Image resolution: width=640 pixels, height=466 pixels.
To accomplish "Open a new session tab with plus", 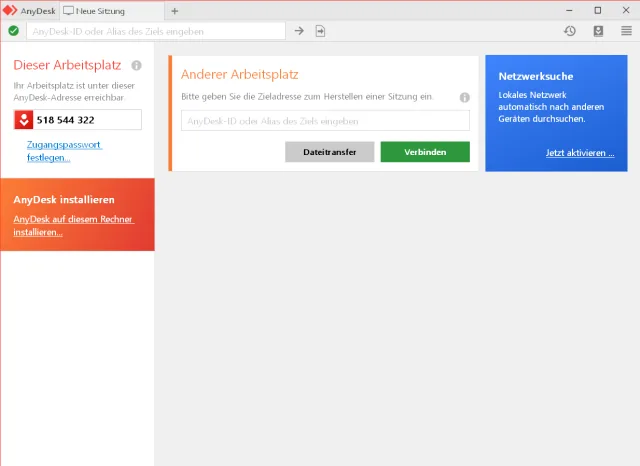I will point(175,11).
